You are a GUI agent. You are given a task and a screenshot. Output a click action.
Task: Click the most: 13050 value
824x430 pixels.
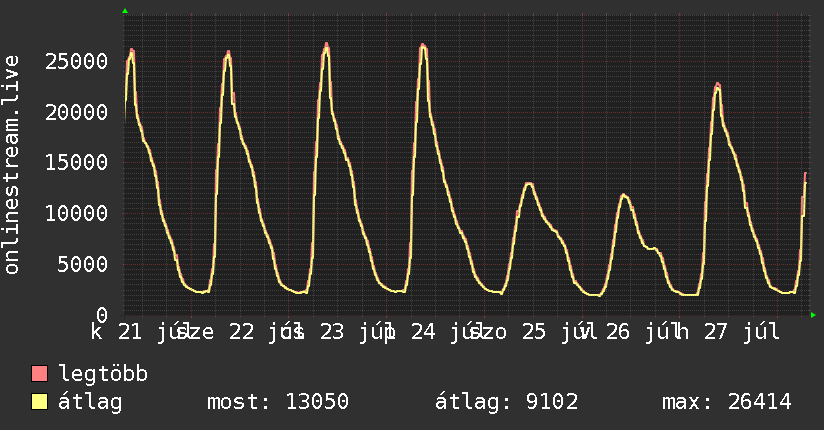coord(278,402)
